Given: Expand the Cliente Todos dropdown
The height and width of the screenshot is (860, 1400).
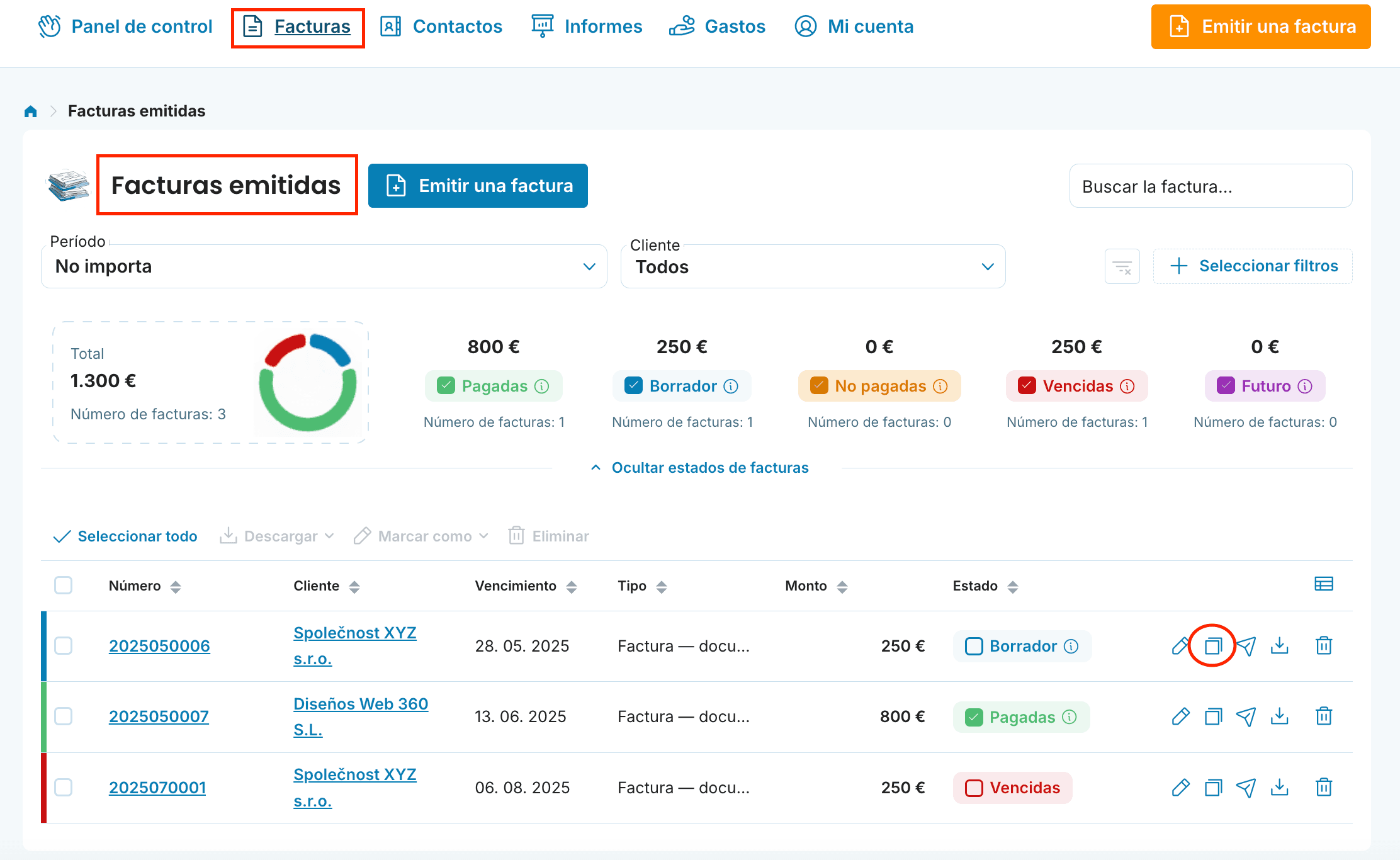Looking at the screenshot, I should (x=812, y=267).
